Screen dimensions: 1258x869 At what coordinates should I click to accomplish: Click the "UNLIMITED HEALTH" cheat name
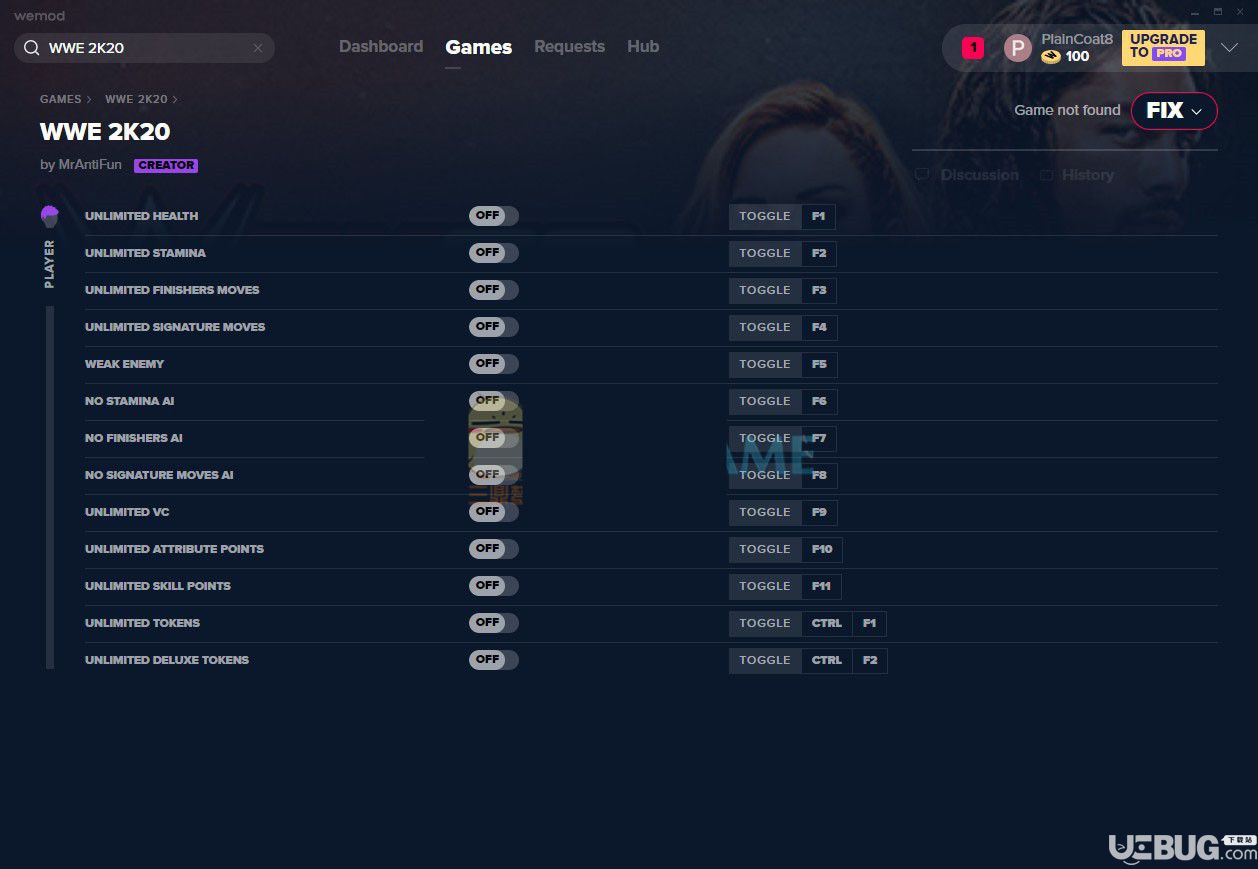pos(141,216)
